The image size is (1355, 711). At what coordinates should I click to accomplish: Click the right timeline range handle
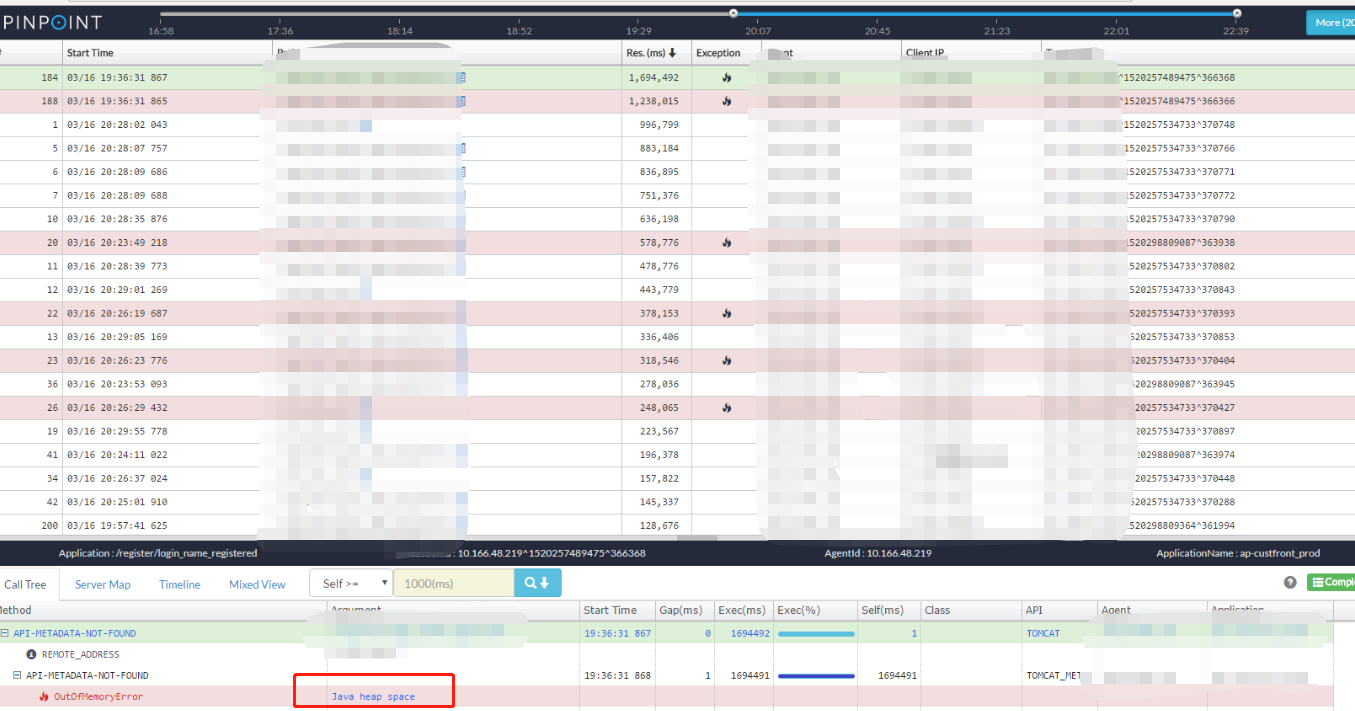1237,13
